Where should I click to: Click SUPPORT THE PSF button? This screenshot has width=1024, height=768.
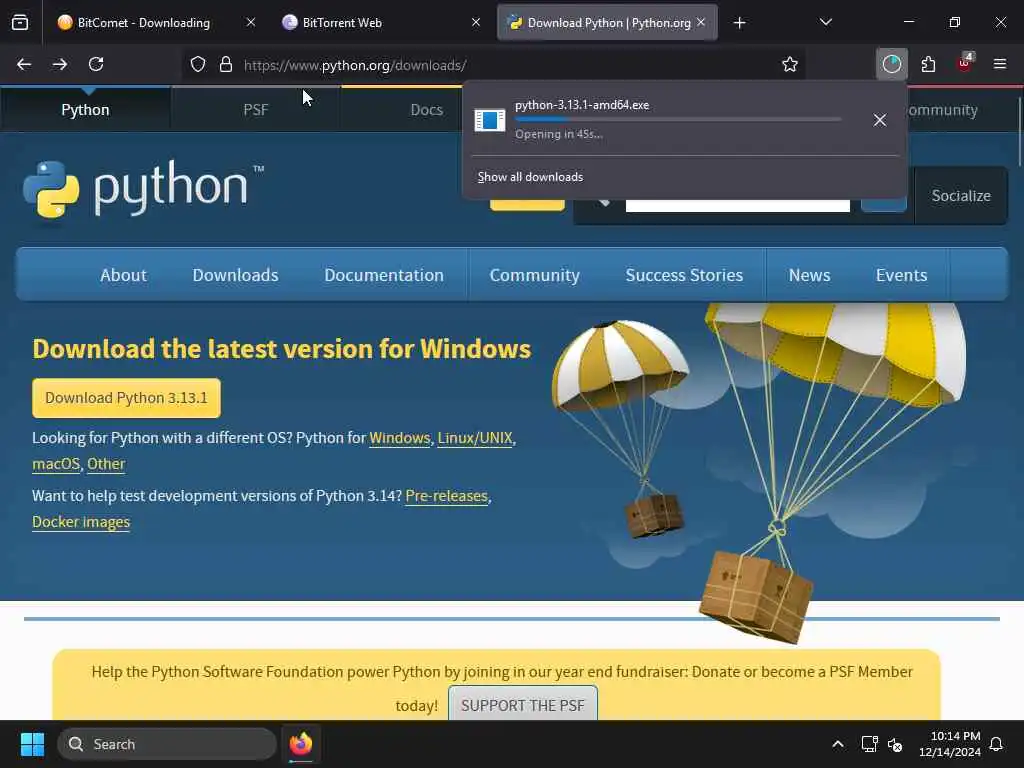(x=522, y=705)
